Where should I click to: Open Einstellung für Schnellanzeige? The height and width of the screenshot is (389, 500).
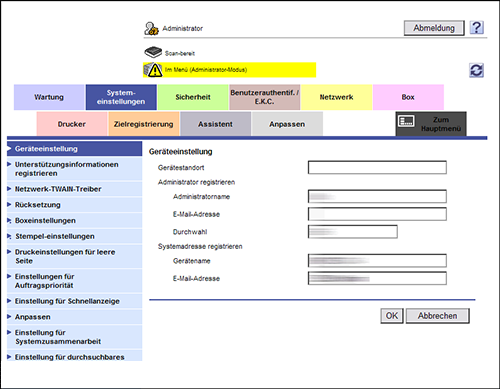click(x=74, y=301)
